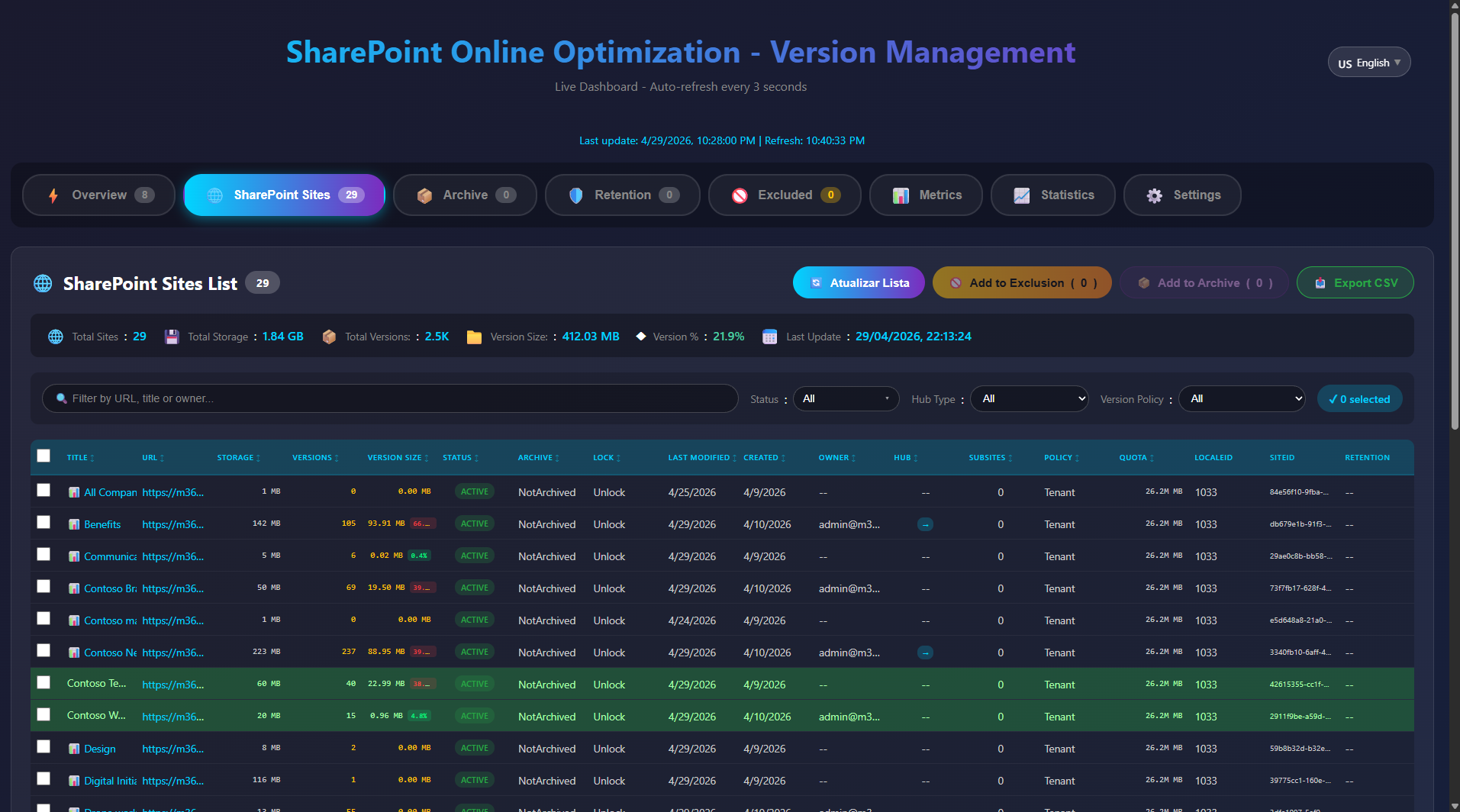Screen dimensions: 1460x812
Task: Click the Total Storage floppy disk icon
Action: point(172,337)
